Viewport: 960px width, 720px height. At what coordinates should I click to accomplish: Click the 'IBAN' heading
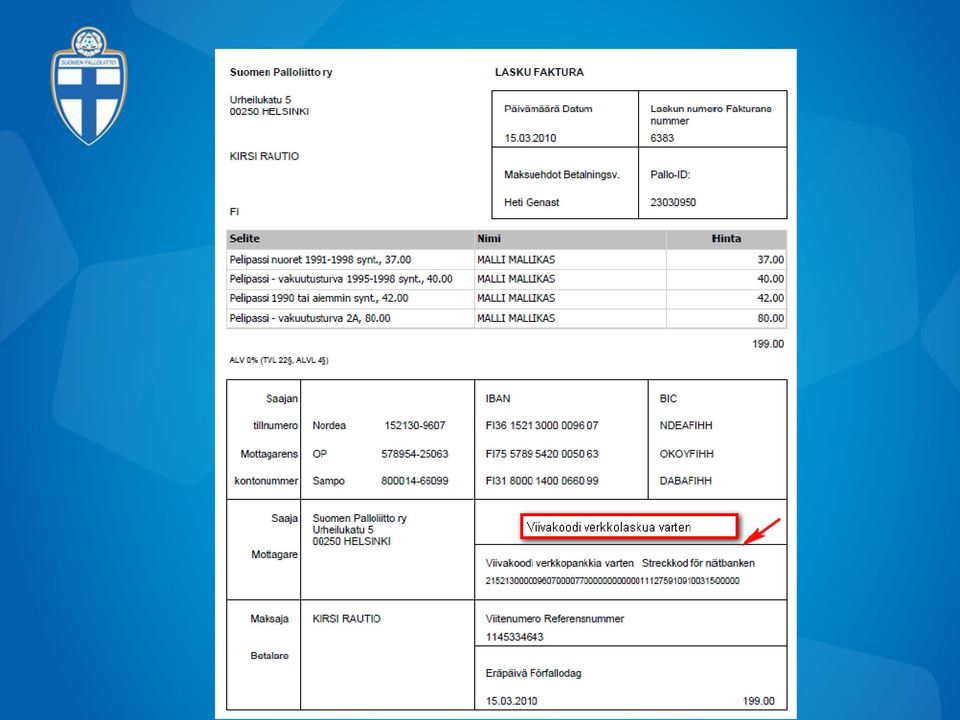[498, 399]
